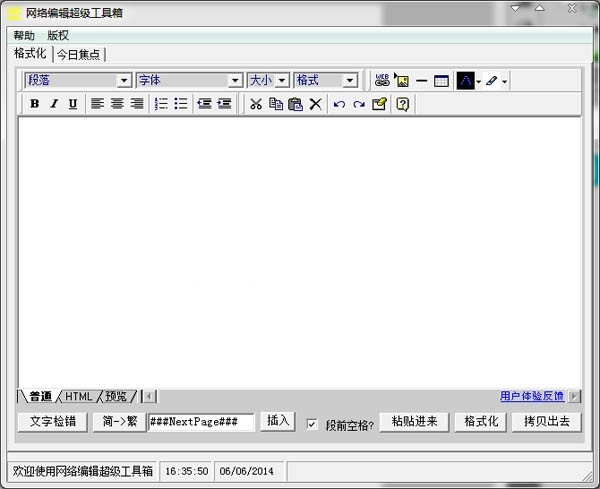Viewport: 600px width, 489px height.
Task: Open the 大小 size dropdown
Action: pyautogui.click(x=268, y=80)
